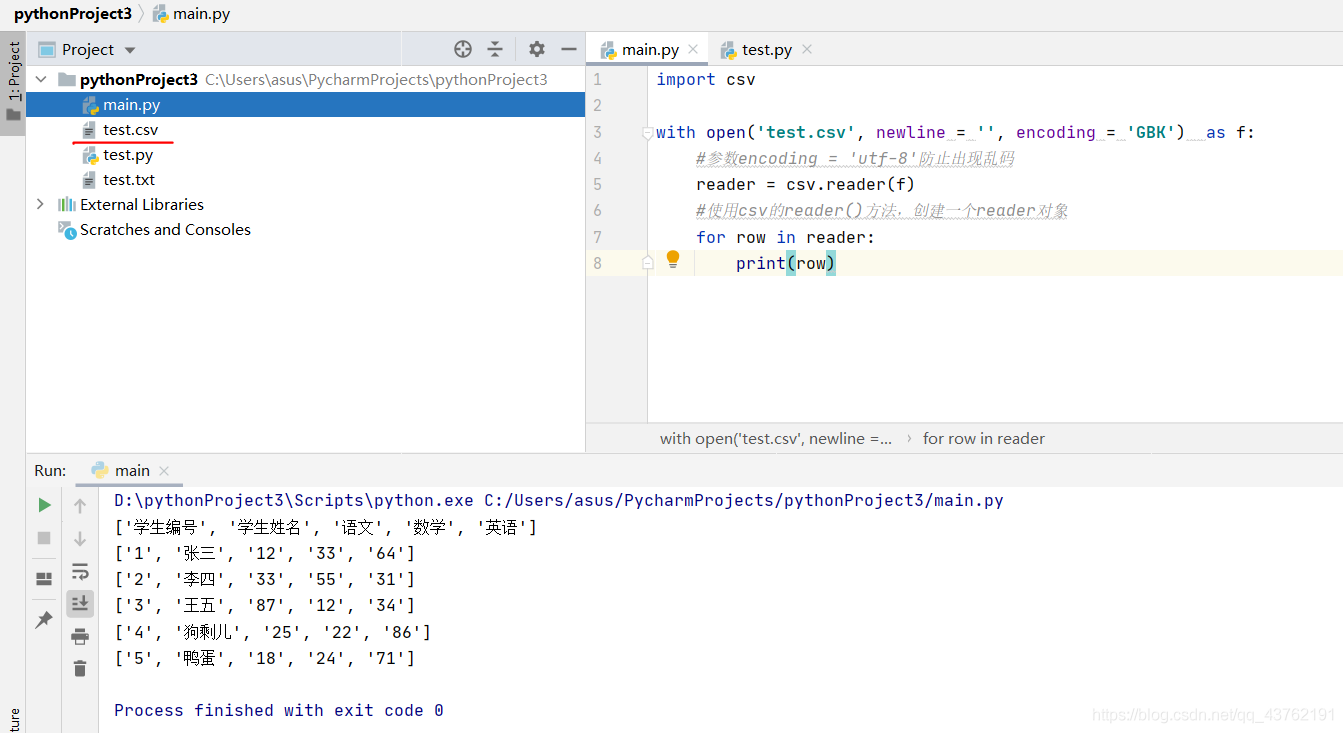Screen dimensions: 1343x733
Task: Hide the Project panel with minus icon
Action: coord(569,49)
